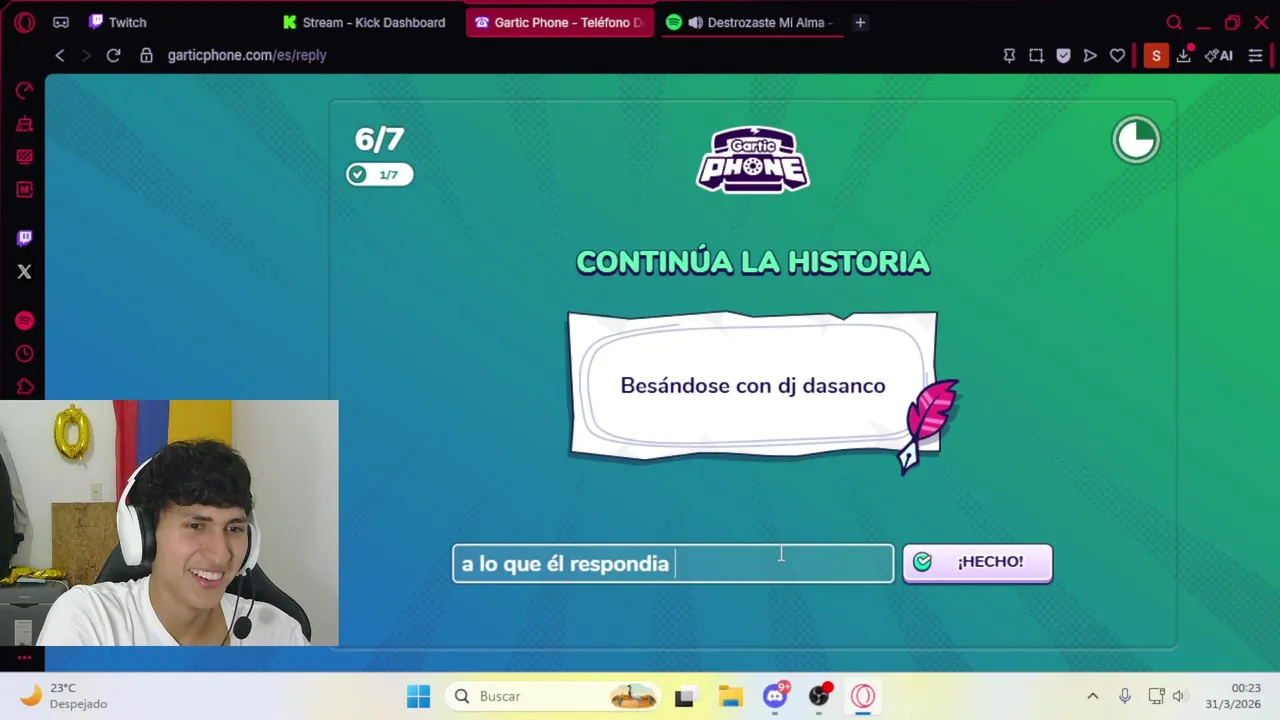This screenshot has height=720, width=1280.
Task: Open Discord from the taskbar
Action: tap(776, 696)
